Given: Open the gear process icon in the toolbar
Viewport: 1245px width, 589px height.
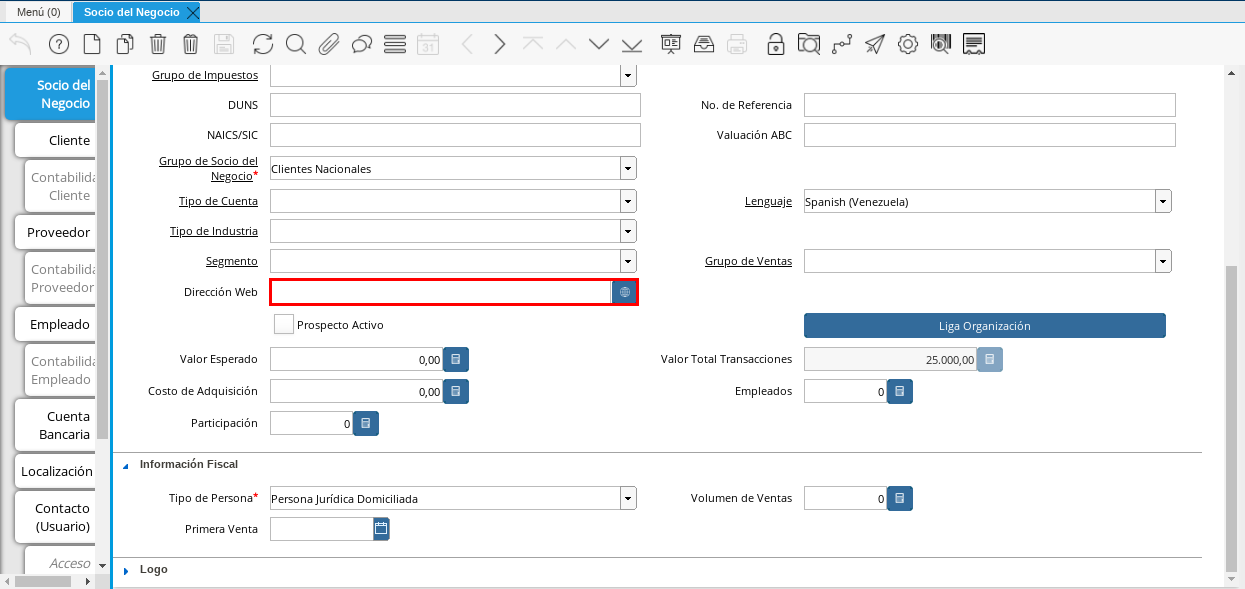Looking at the screenshot, I should (x=907, y=44).
